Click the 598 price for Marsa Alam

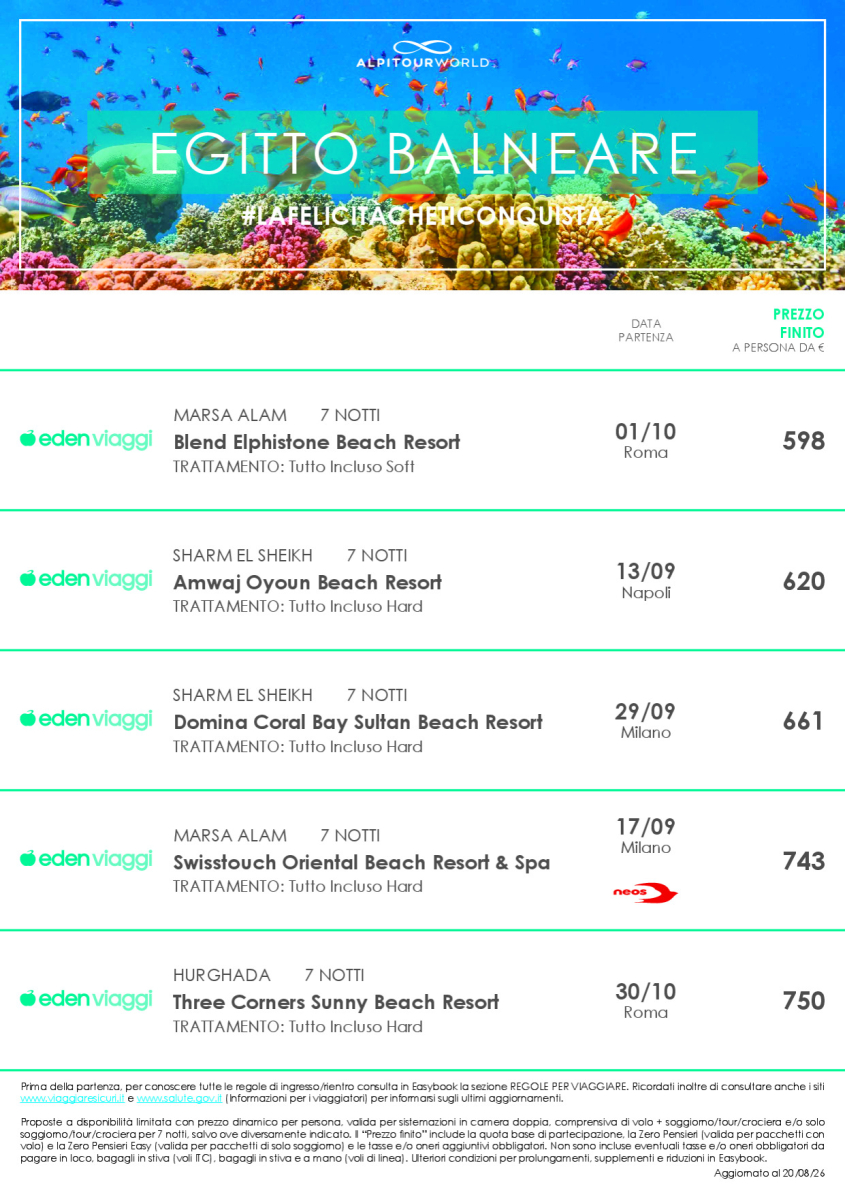pos(804,441)
